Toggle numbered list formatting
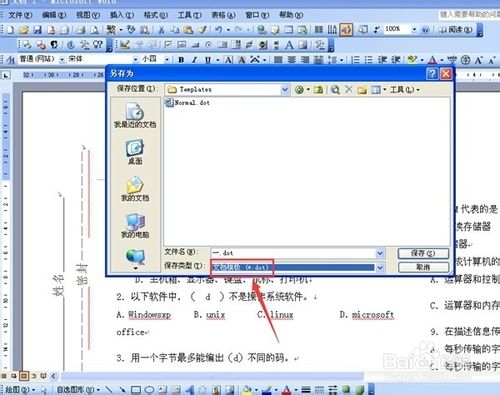500x395 pixels. 356,60
